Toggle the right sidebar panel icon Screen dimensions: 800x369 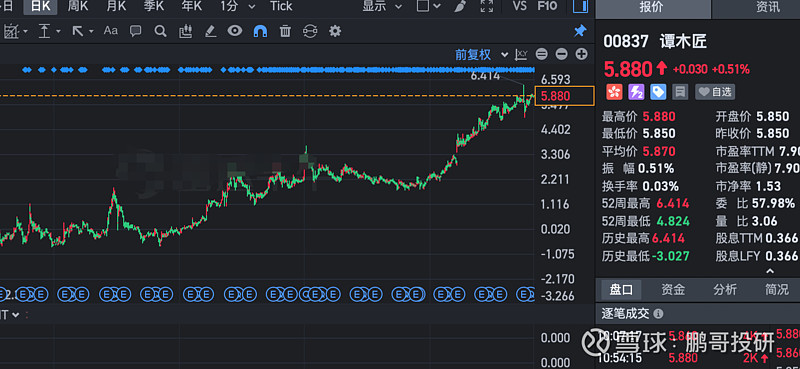point(581,7)
